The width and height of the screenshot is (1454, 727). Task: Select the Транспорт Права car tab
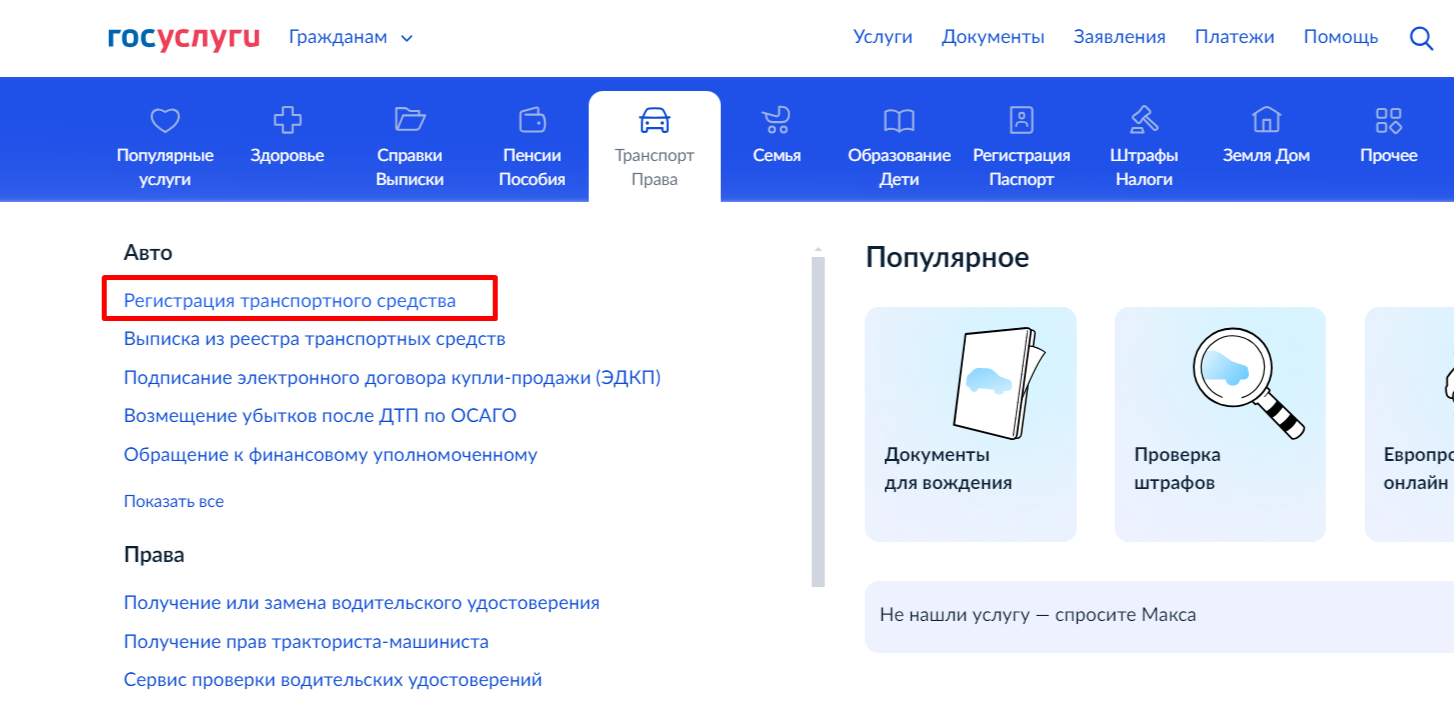click(654, 147)
